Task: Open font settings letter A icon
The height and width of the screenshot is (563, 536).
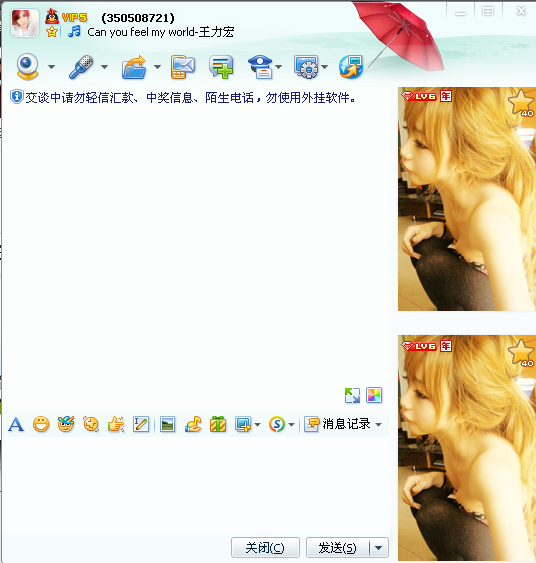Action: click(16, 424)
